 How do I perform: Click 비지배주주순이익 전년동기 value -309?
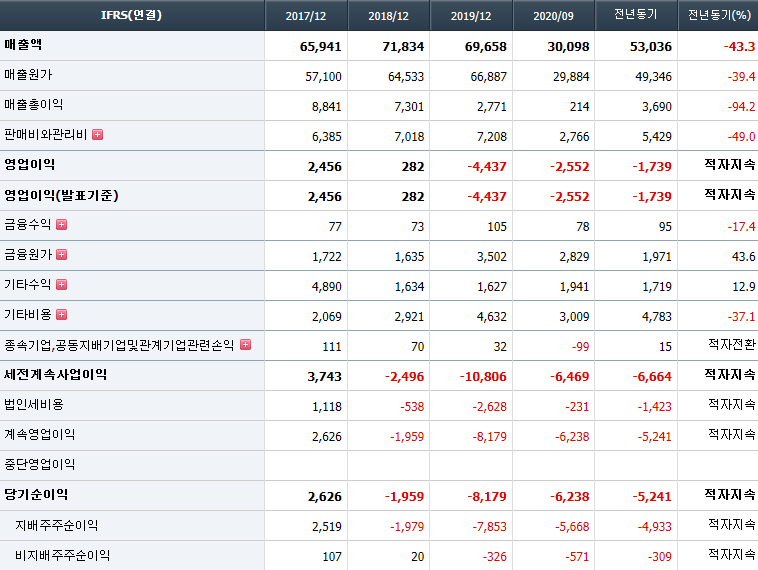660,557
